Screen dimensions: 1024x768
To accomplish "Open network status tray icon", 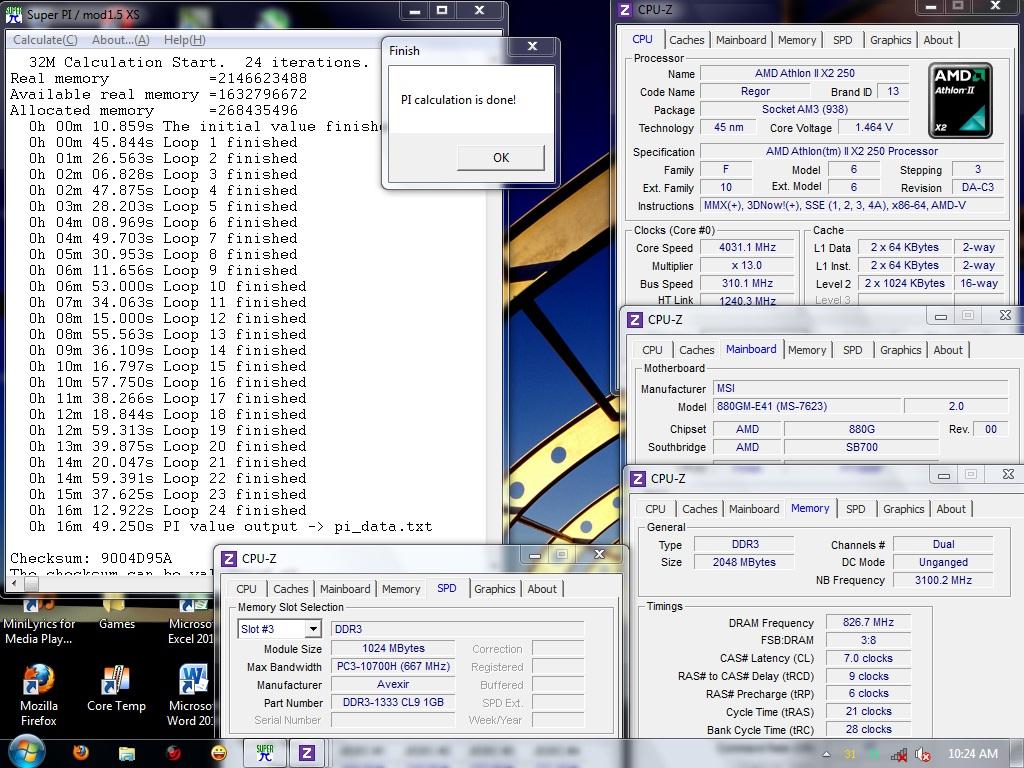I will click(x=899, y=754).
